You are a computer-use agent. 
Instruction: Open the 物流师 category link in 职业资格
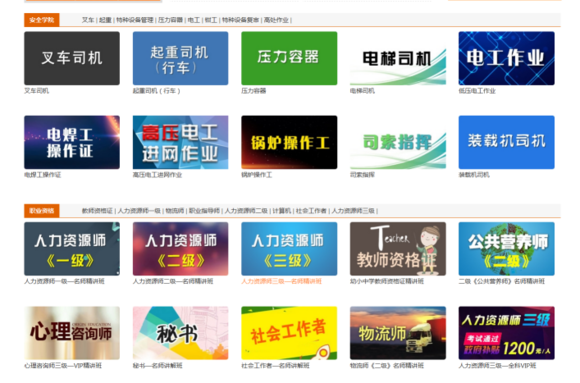(x=175, y=211)
